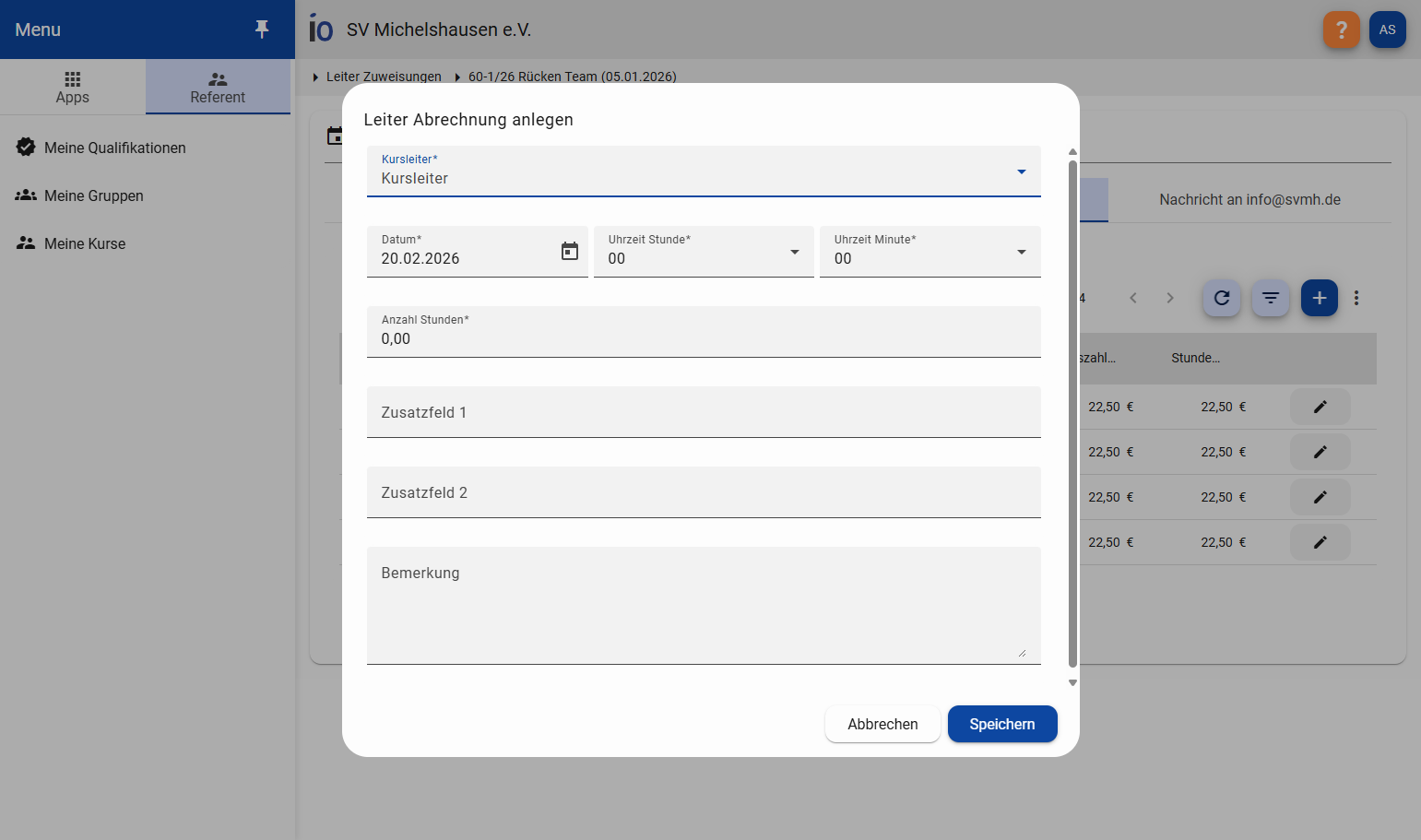This screenshot has height=840, width=1421.
Task: Focus the Zusatzfeld 2 field
Action: click(x=704, y=492)
